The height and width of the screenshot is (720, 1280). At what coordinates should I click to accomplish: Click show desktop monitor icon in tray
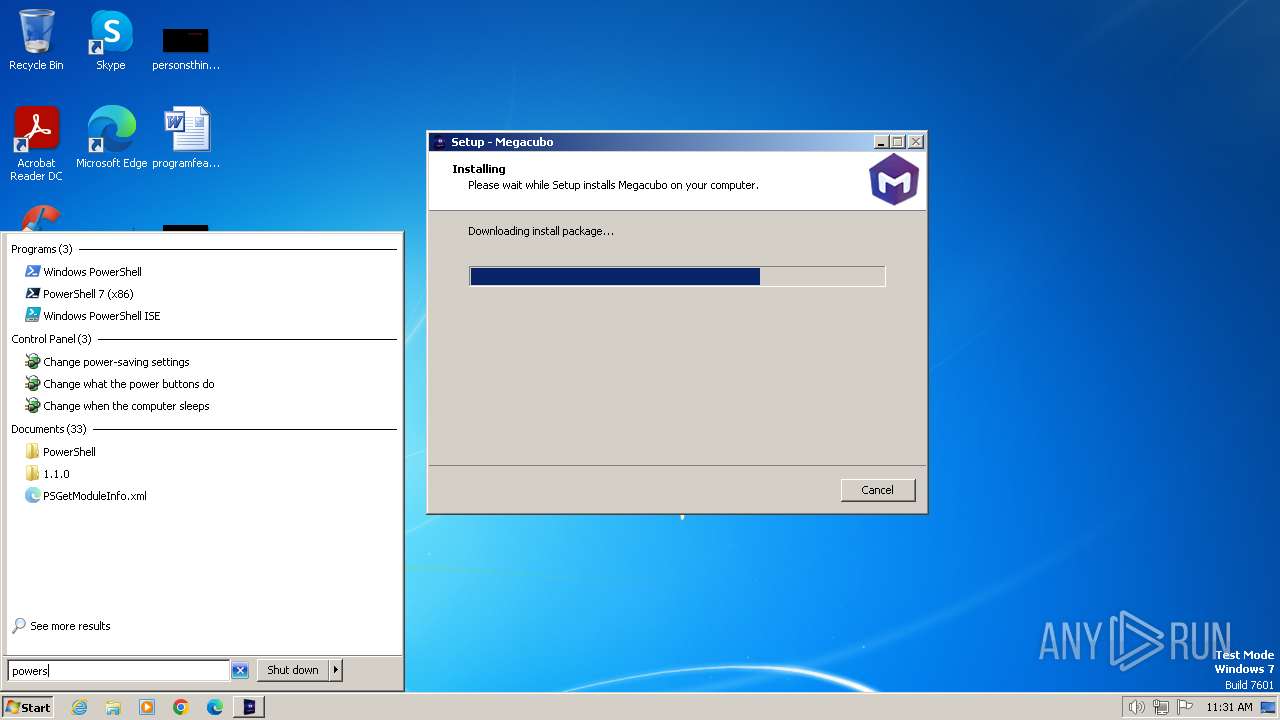(1268, 707)
